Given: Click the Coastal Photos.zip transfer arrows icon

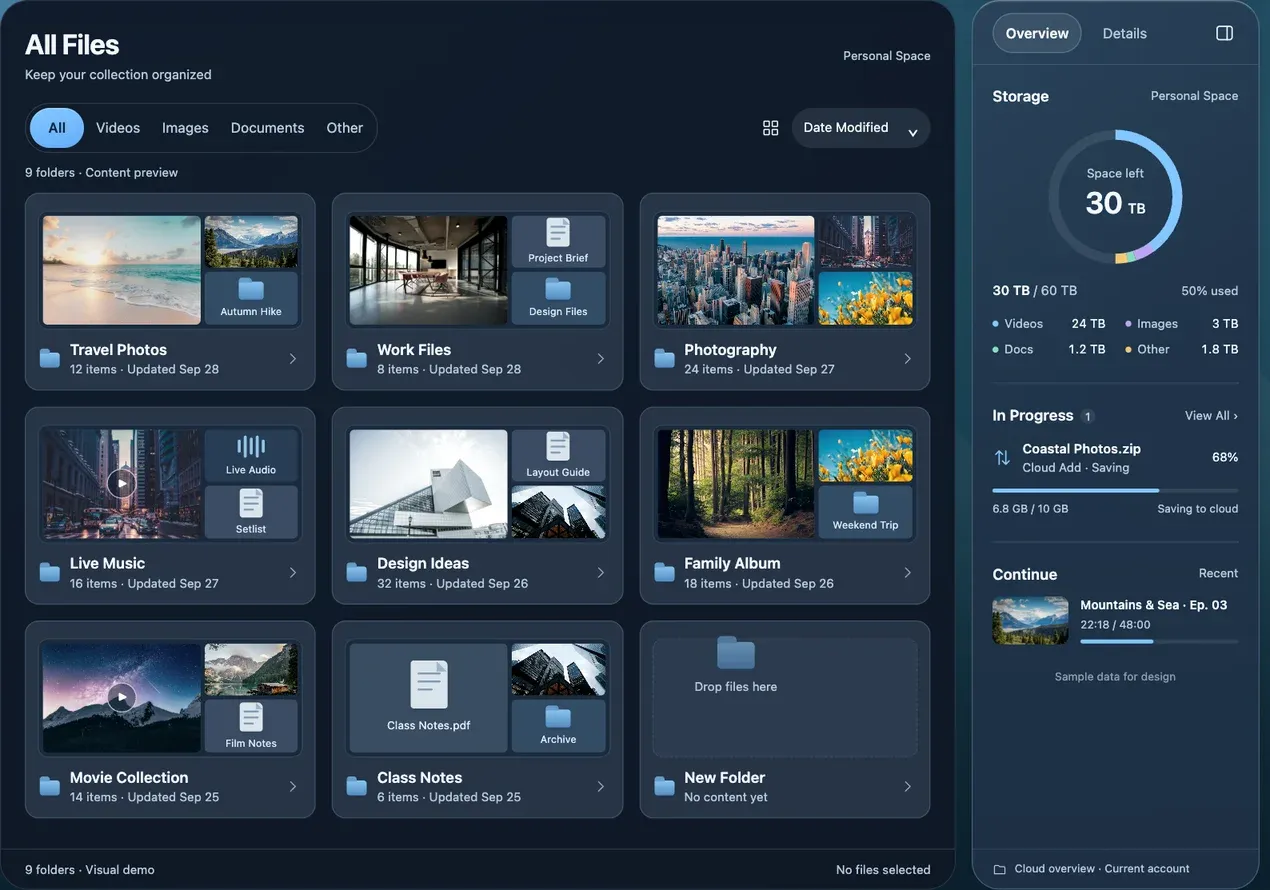Looking at the screenshot, I should [1002, 457].
